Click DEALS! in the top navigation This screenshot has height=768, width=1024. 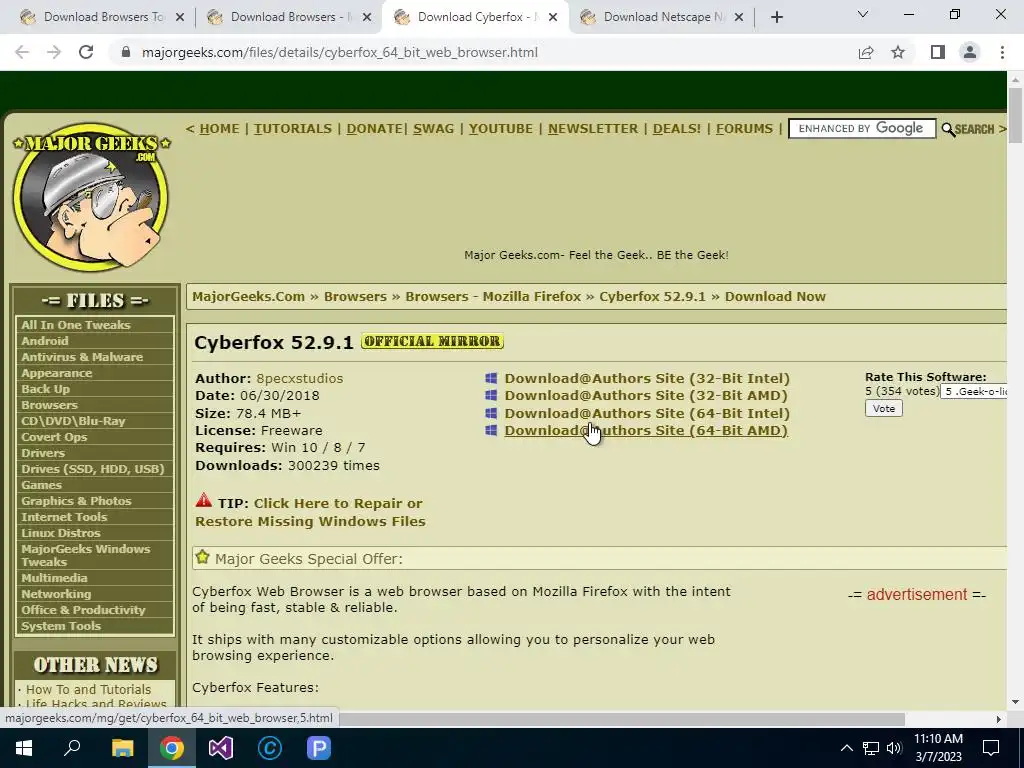[677, 129]
